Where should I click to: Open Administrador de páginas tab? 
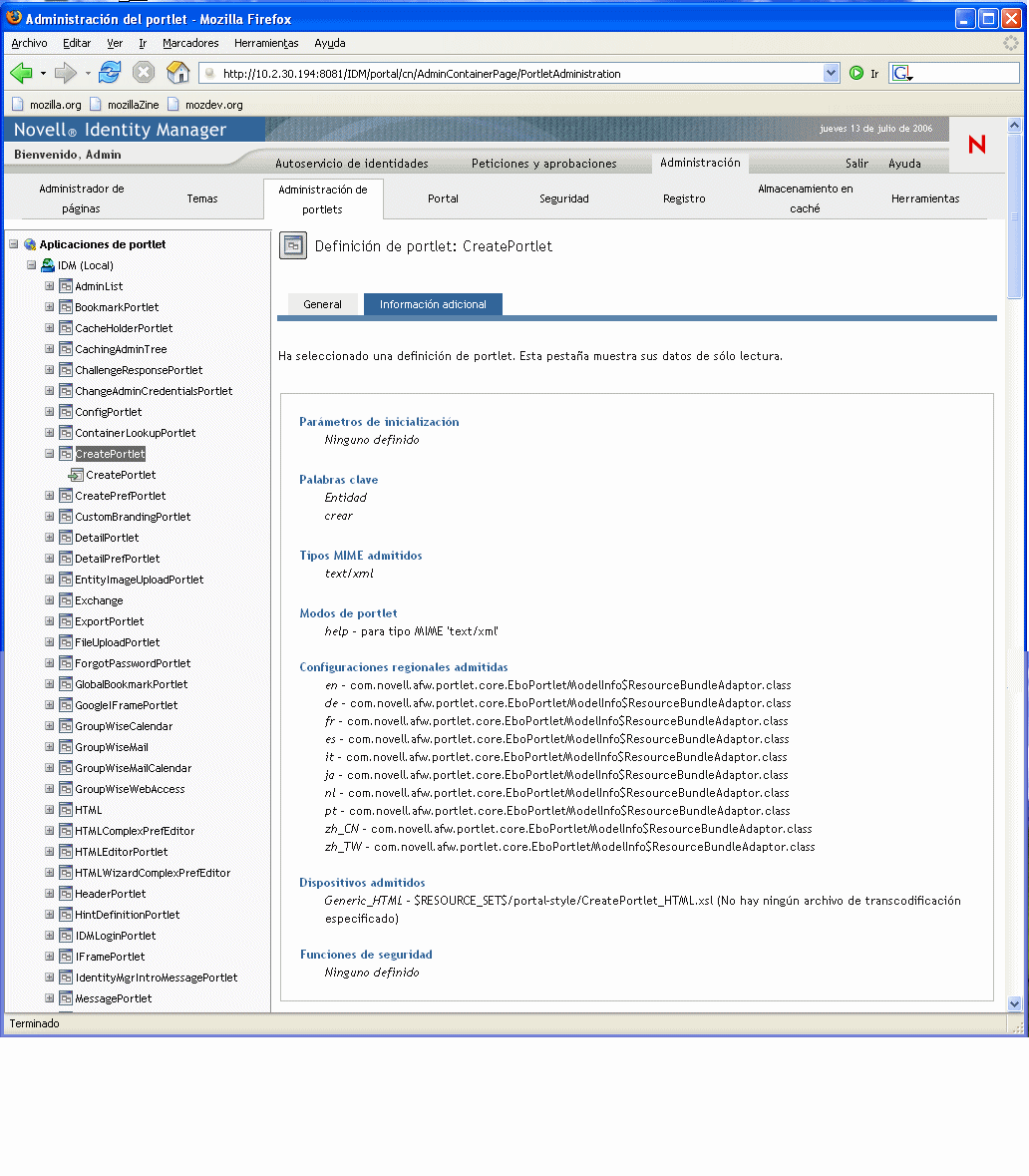(x=81, y=198)
